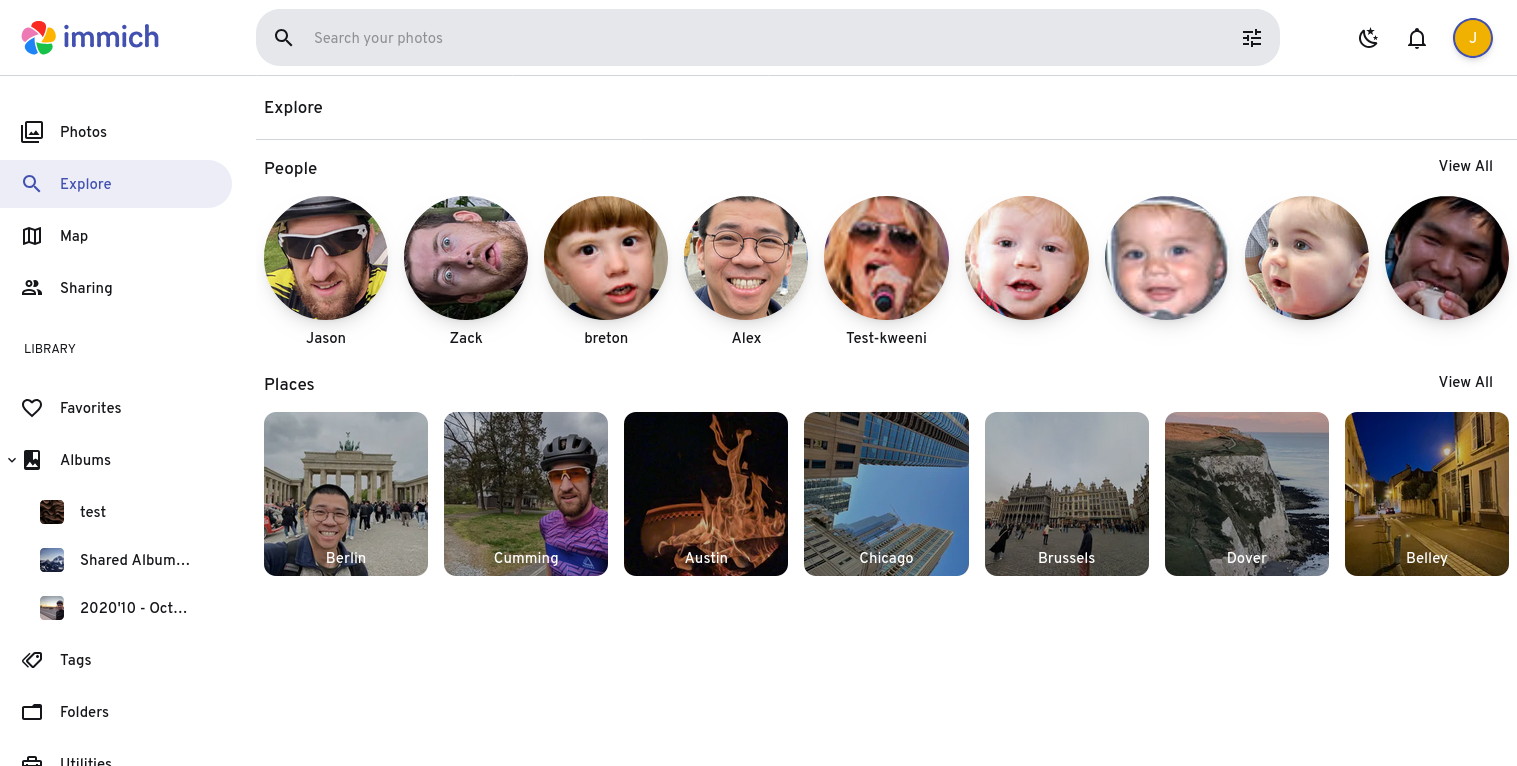Go to the Map page
Image resolution: width=1517 pixels, height=766 pixels.
click(74, 236)
